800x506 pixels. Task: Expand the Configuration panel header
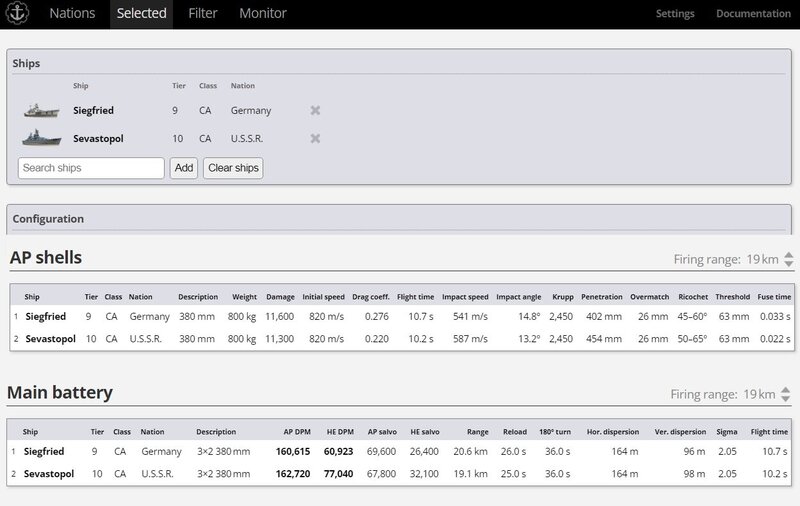399,219
